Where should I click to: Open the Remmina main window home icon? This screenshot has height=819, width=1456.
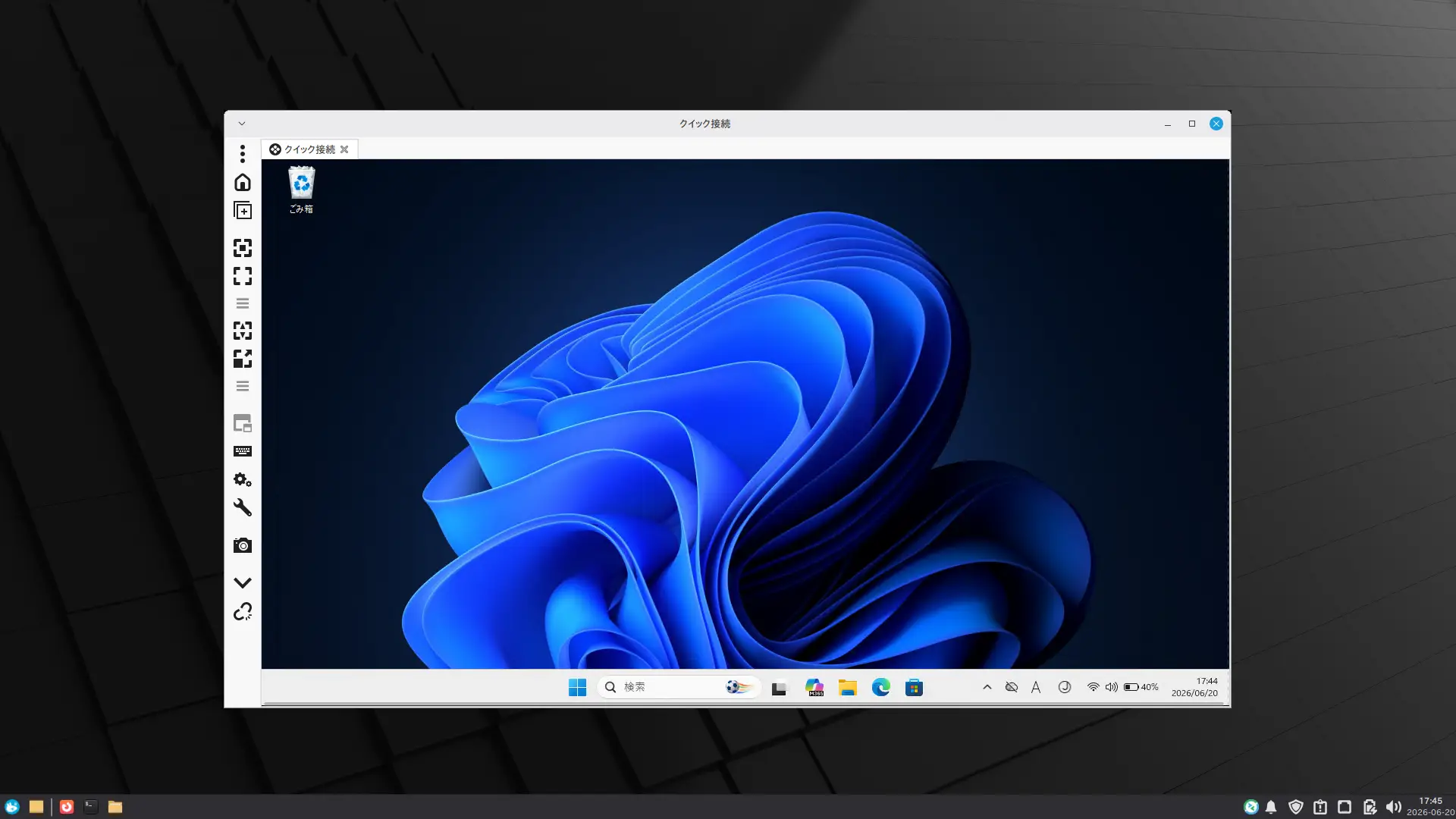pyautogui.click(x=243, y=183)
